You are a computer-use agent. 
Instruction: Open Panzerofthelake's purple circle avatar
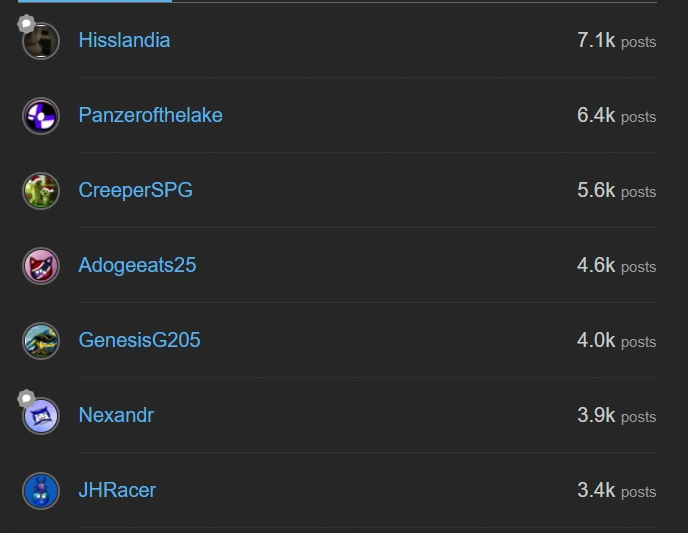pyautogui.click(x=41, y=116)
